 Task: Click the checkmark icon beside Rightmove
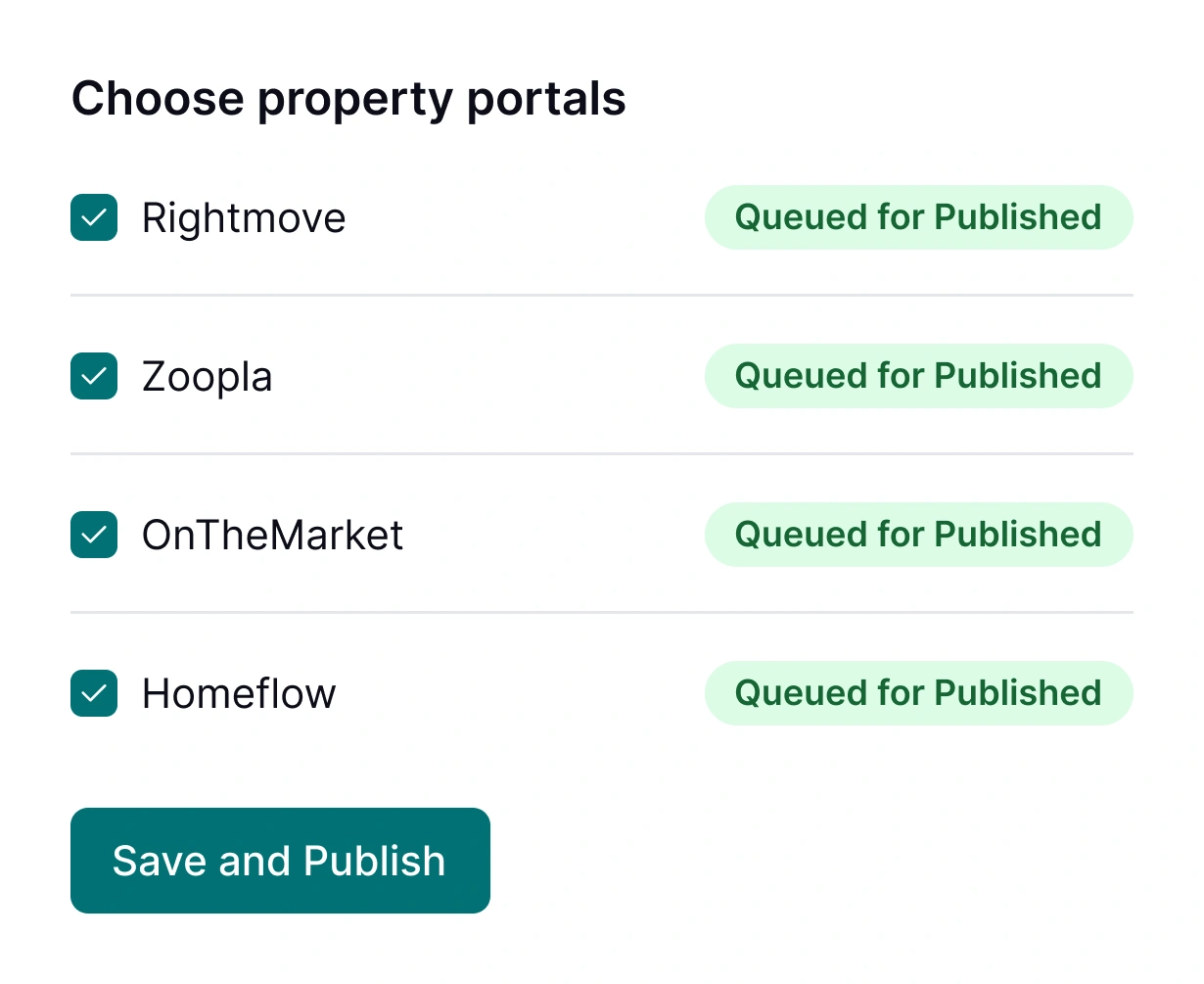[93, 217]
